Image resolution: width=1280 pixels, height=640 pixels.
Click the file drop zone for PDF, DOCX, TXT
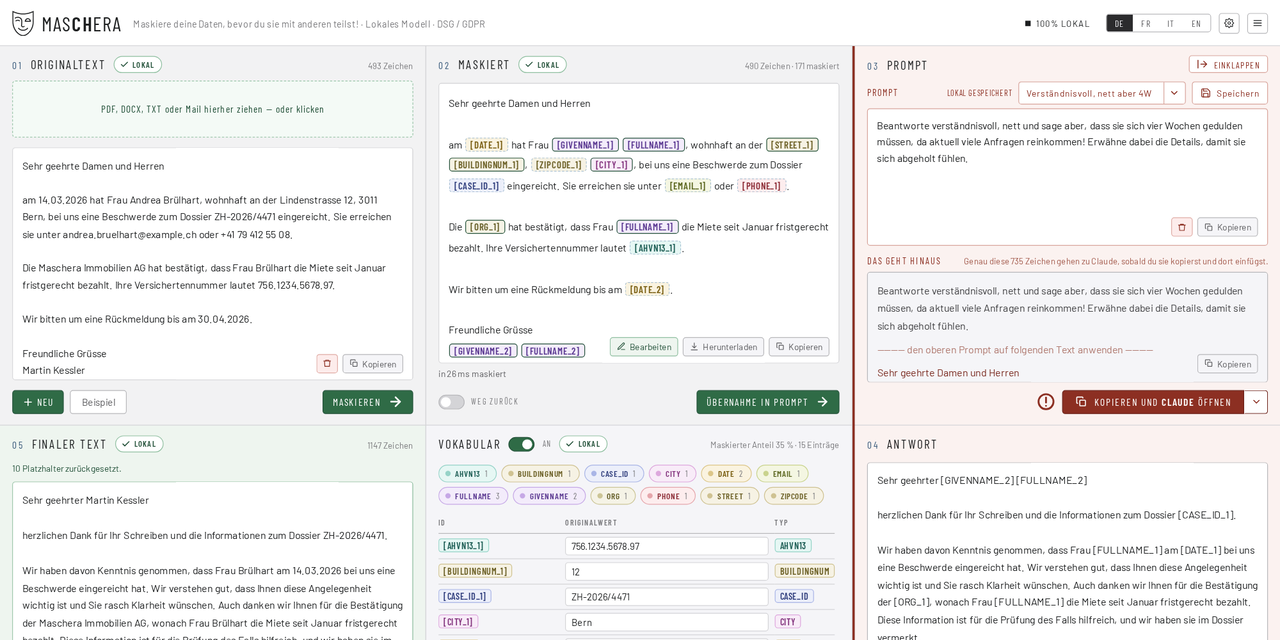(212, 109)
